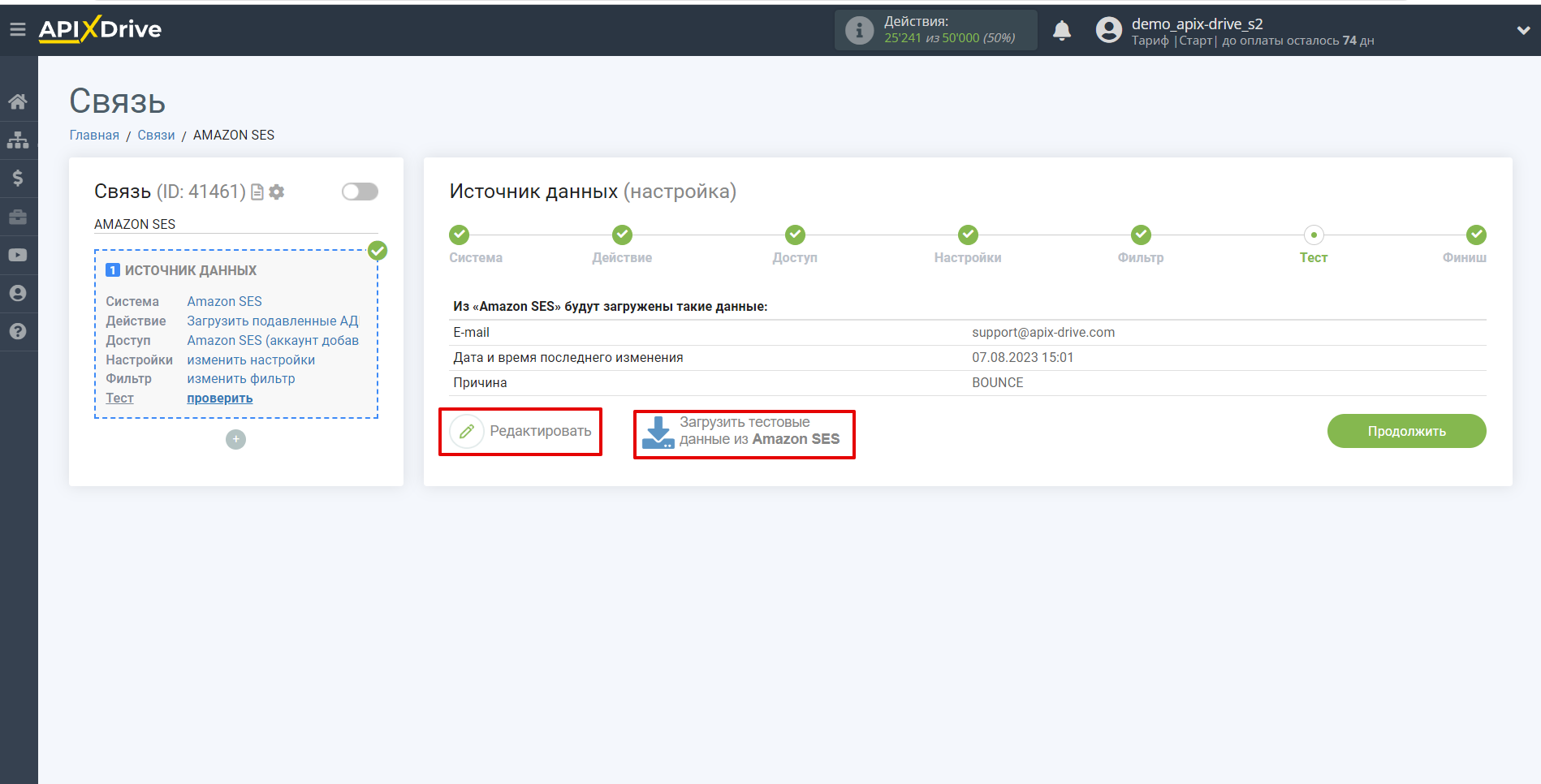Click the ИСТОЧНИК ДАННЫХ block header
The width and height of the screenshot is (1541, 784).
click(x=191, y=270)
